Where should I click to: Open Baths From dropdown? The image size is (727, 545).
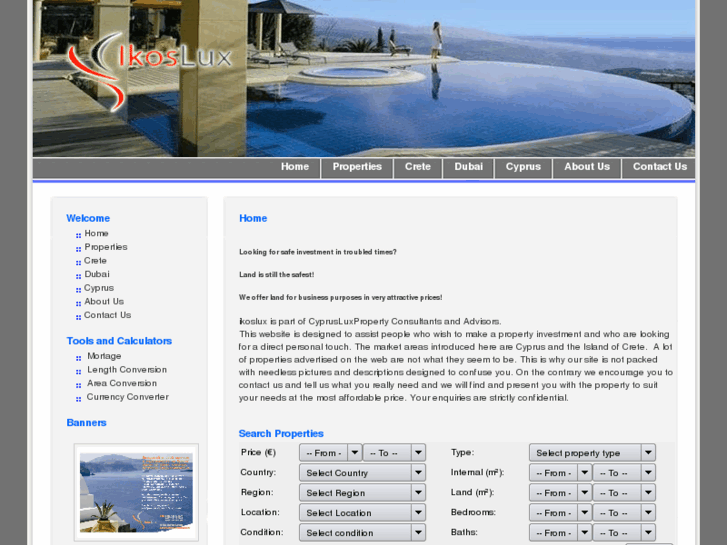[x=561, y=532]
